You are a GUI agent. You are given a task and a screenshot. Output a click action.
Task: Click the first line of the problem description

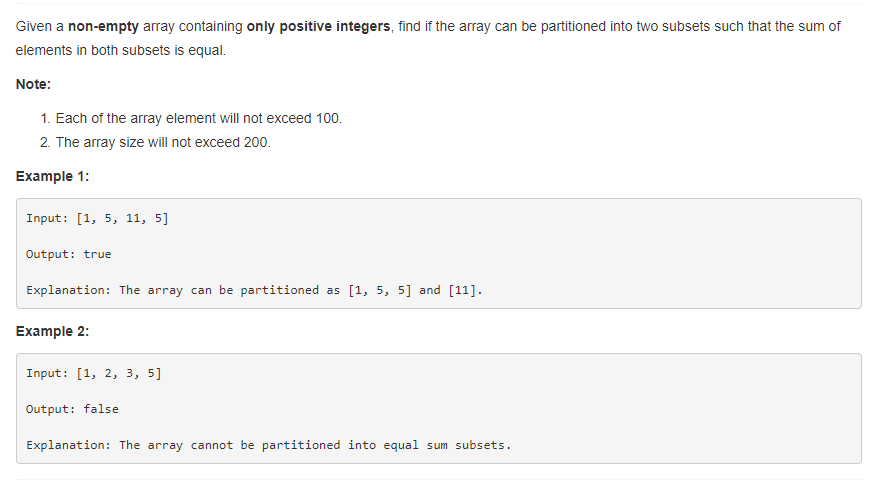(428, 26)
